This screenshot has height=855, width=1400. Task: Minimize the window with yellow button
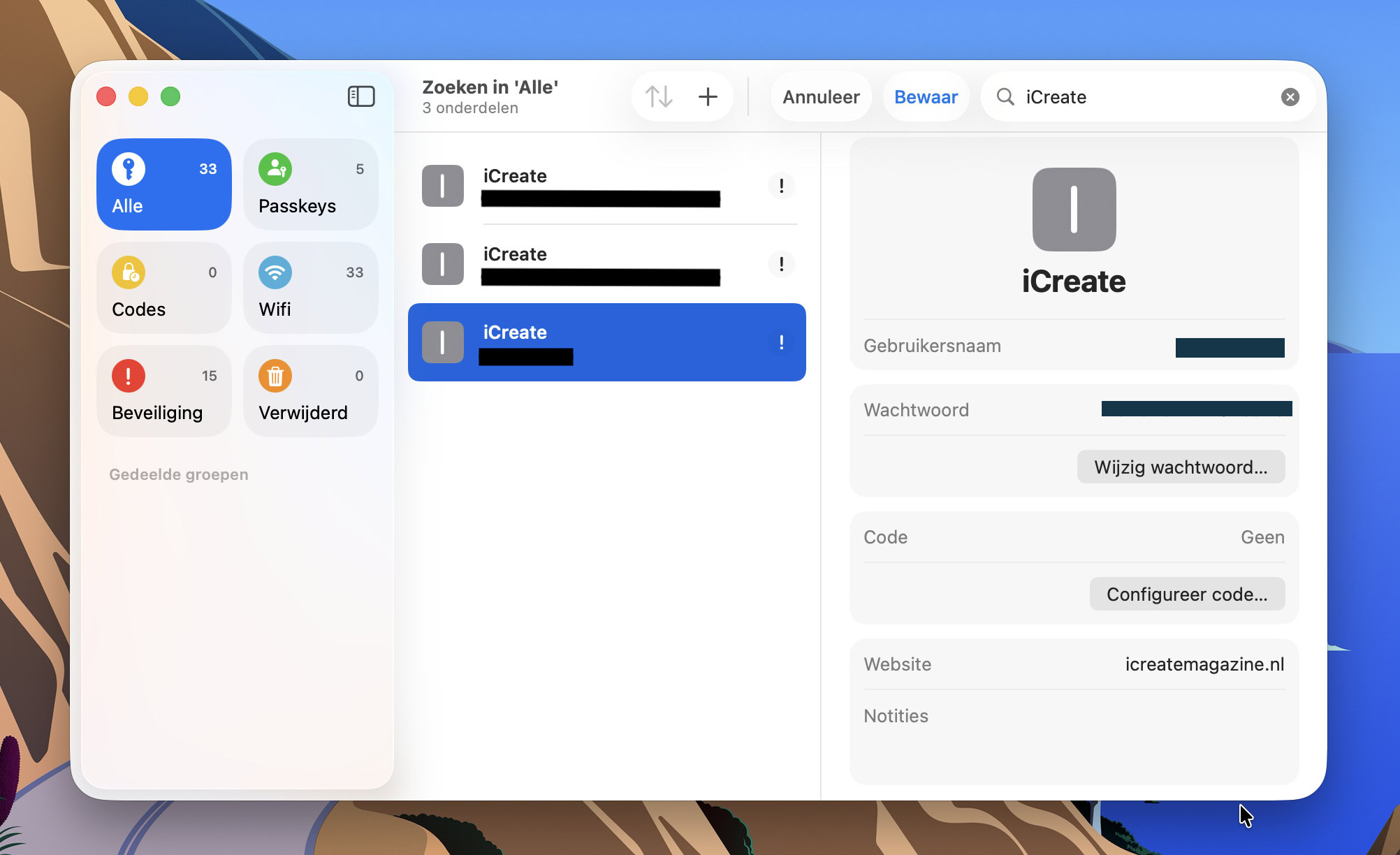pyautogui.click(x=138, y=96)
